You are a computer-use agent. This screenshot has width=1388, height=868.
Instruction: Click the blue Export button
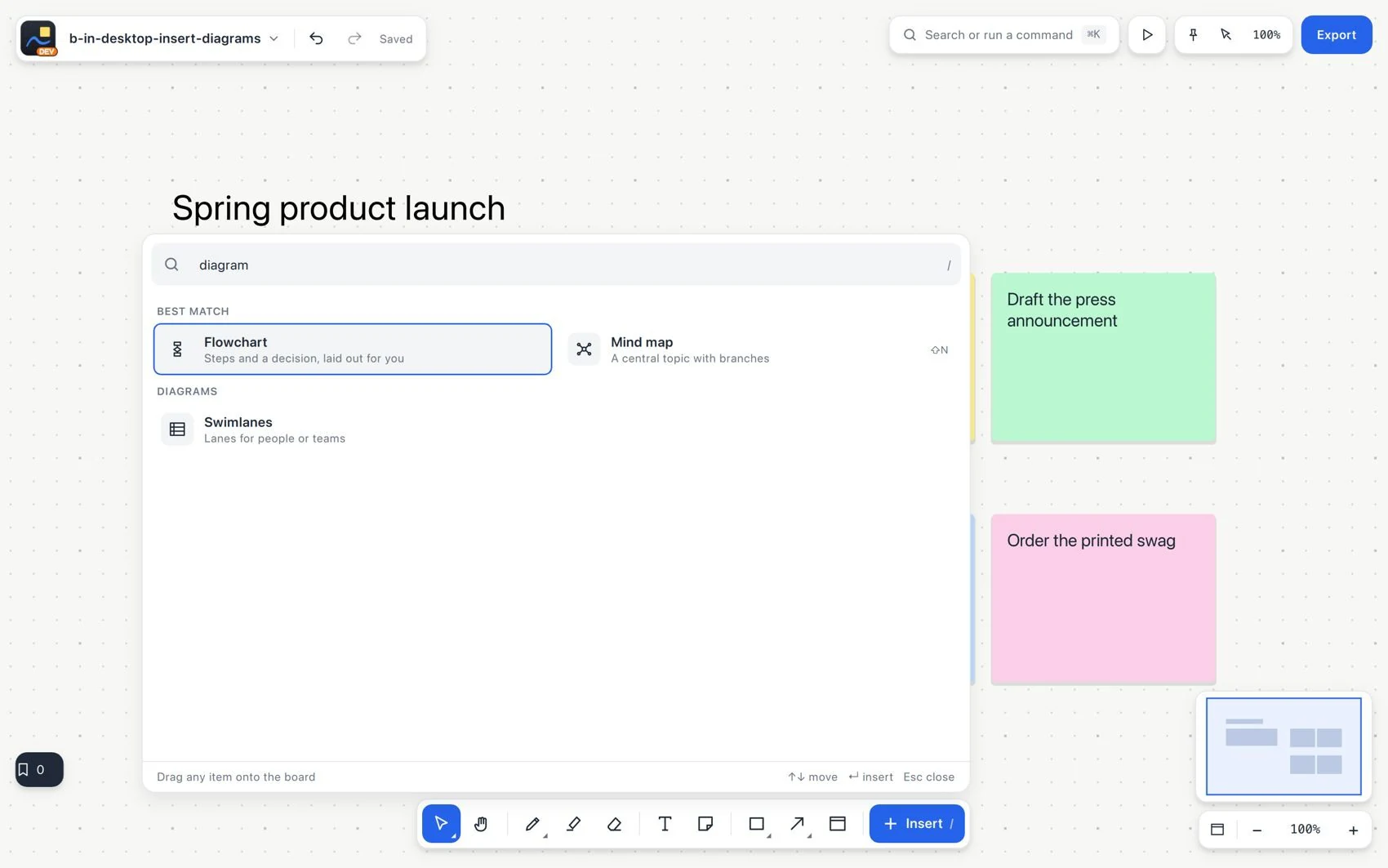[x=1337, y=34]
